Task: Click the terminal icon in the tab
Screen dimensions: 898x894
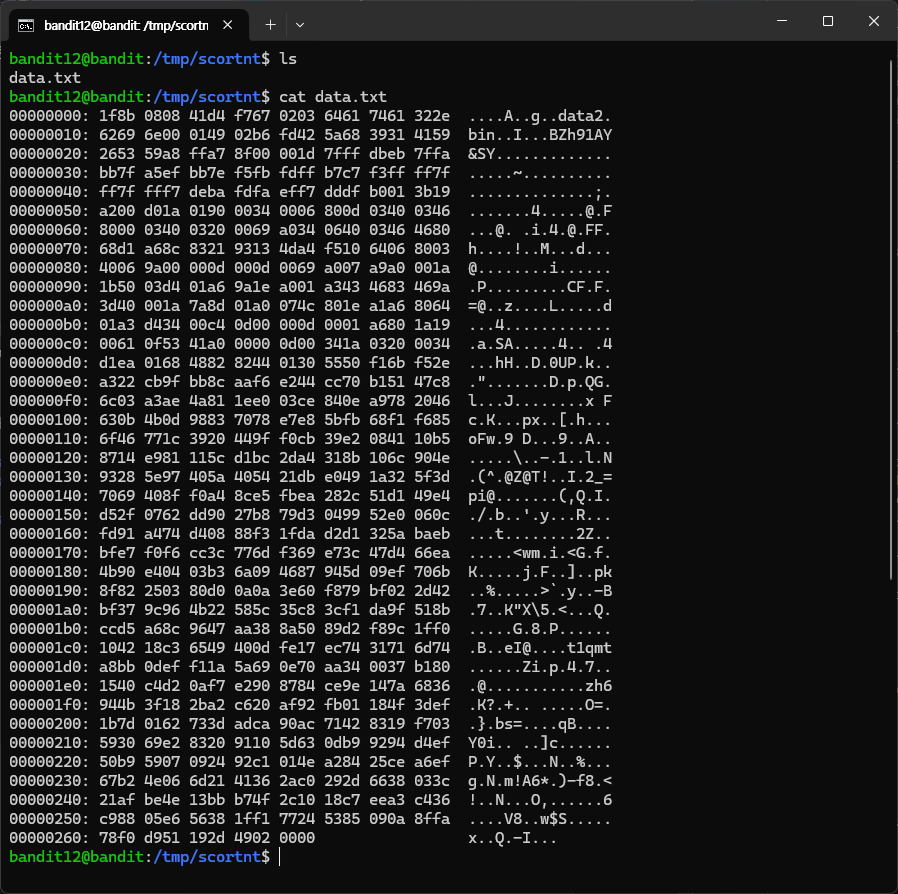Action: 26,25
